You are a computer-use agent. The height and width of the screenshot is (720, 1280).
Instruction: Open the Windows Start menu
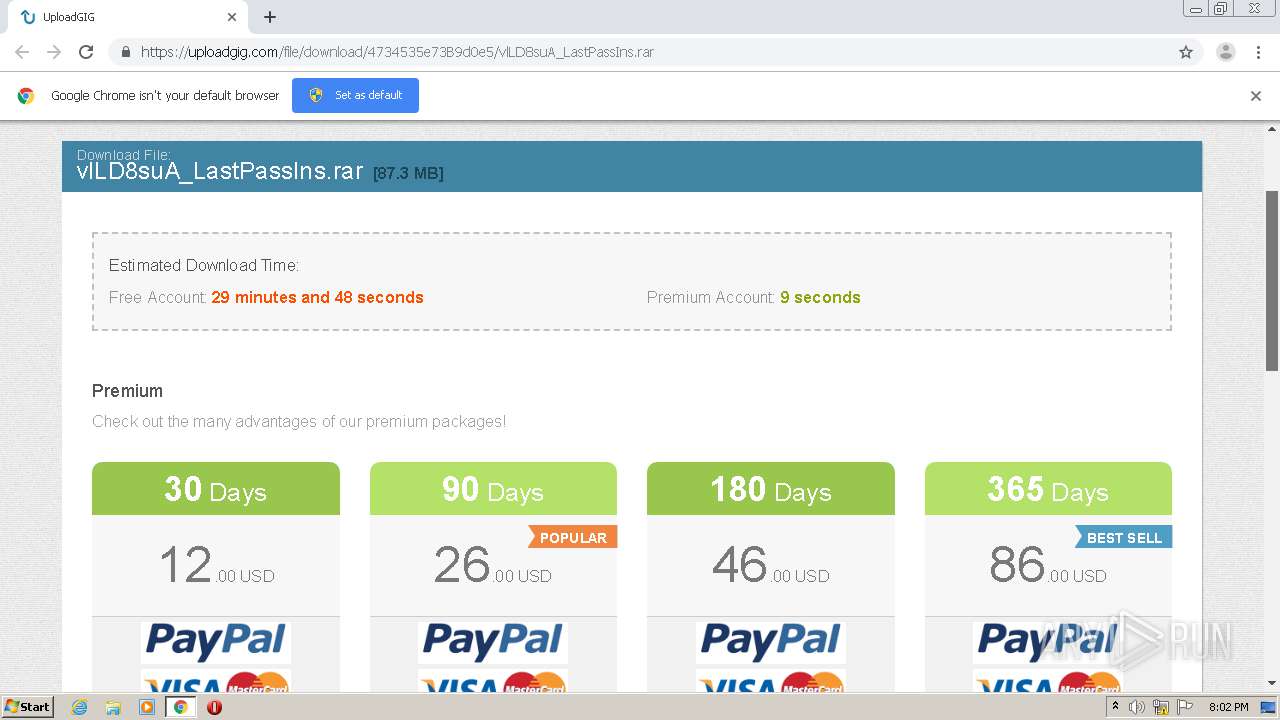point(28,706)
